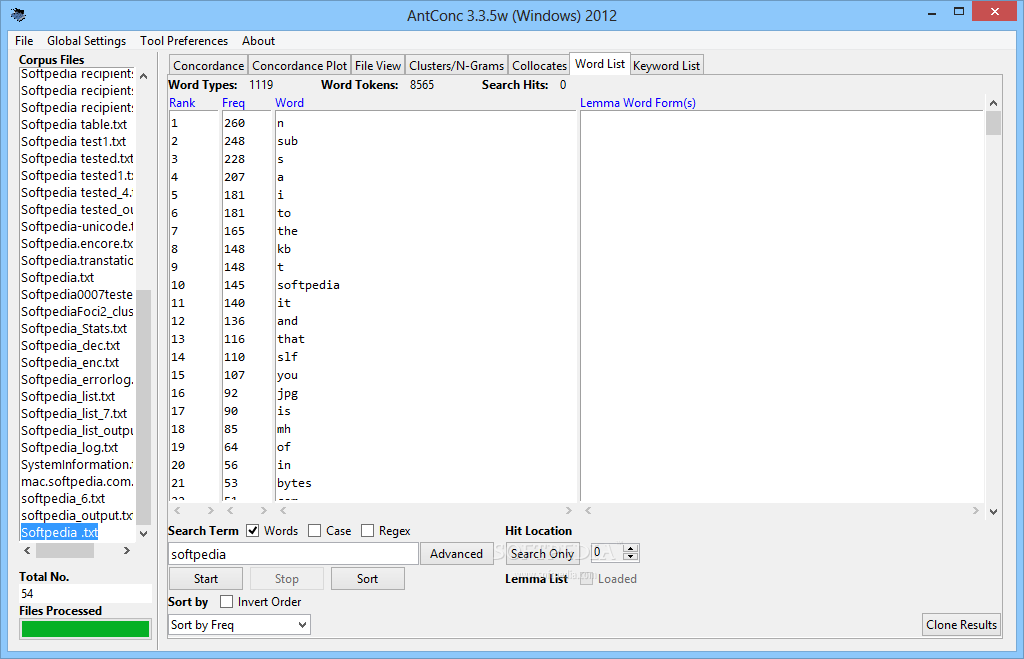Click the Total No. value field
The width and height of the screenshot is (1024, 659).
click(86, 594)
